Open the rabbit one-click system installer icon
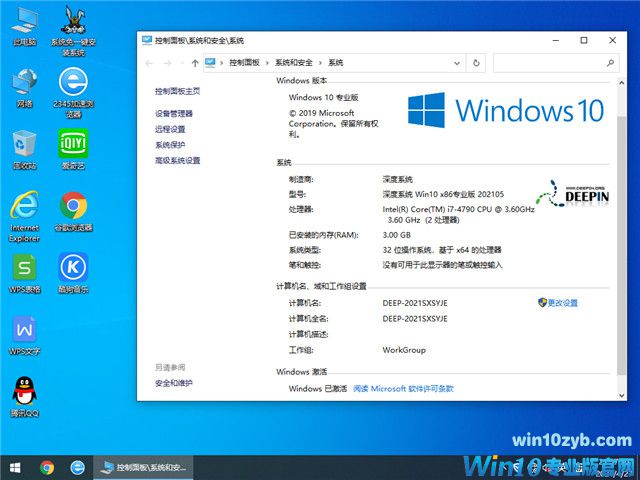The height and width of the screenshot is (480, 640). (x=73, y=30)
